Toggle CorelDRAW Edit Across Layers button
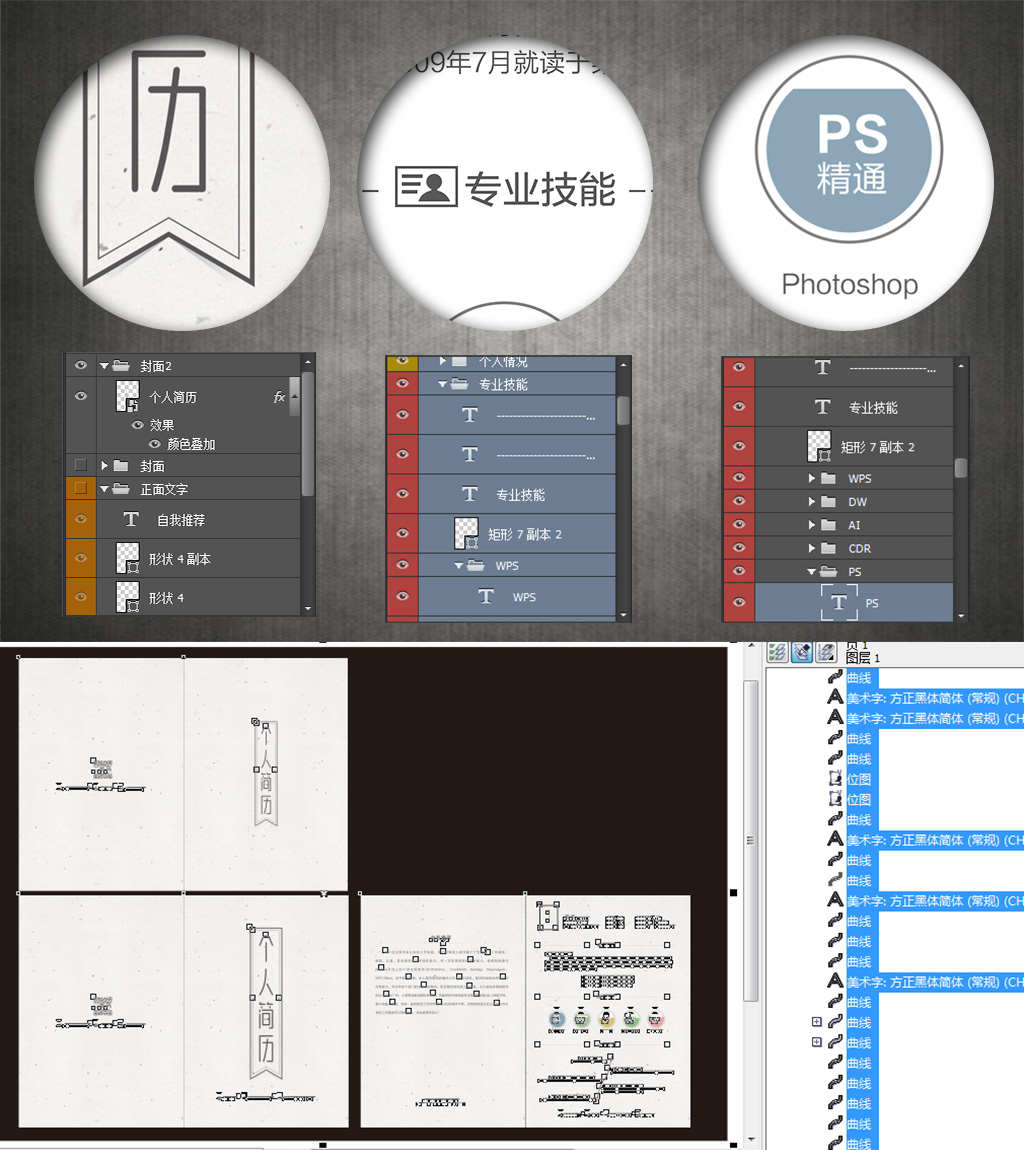The image size is (1024, 1150). click(802, 652)
